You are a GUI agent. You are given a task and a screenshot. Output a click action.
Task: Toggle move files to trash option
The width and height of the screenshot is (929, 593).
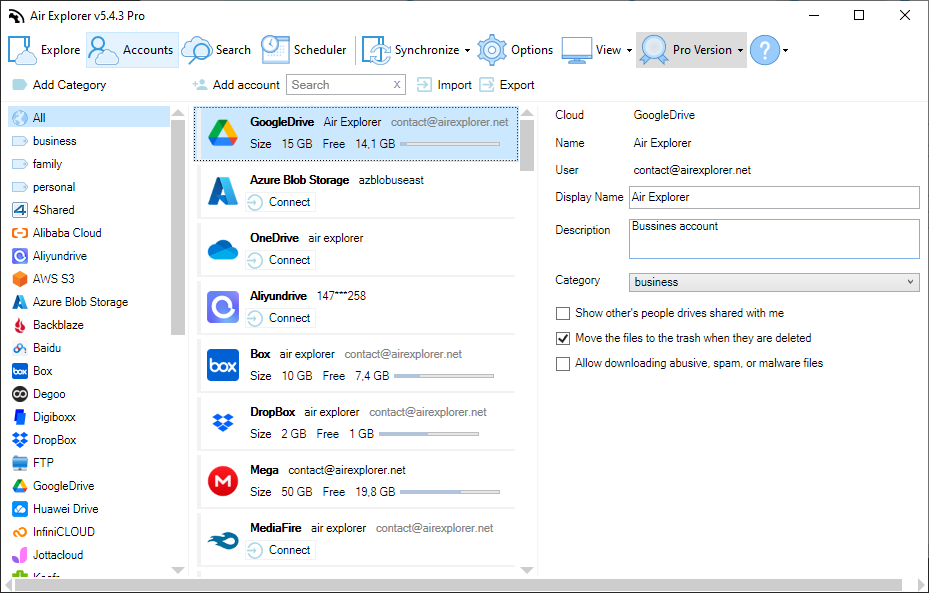[x=563, y=338]
